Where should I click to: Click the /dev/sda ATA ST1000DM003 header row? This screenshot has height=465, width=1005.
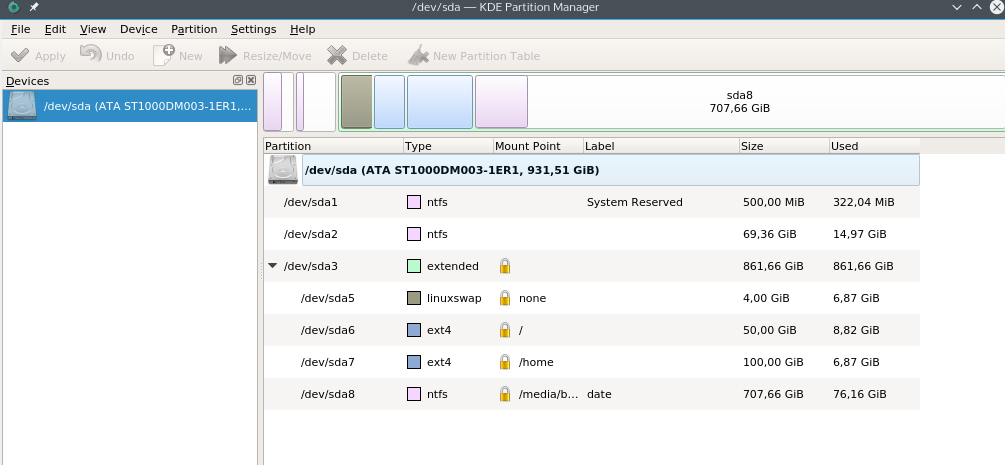point(611,170)
